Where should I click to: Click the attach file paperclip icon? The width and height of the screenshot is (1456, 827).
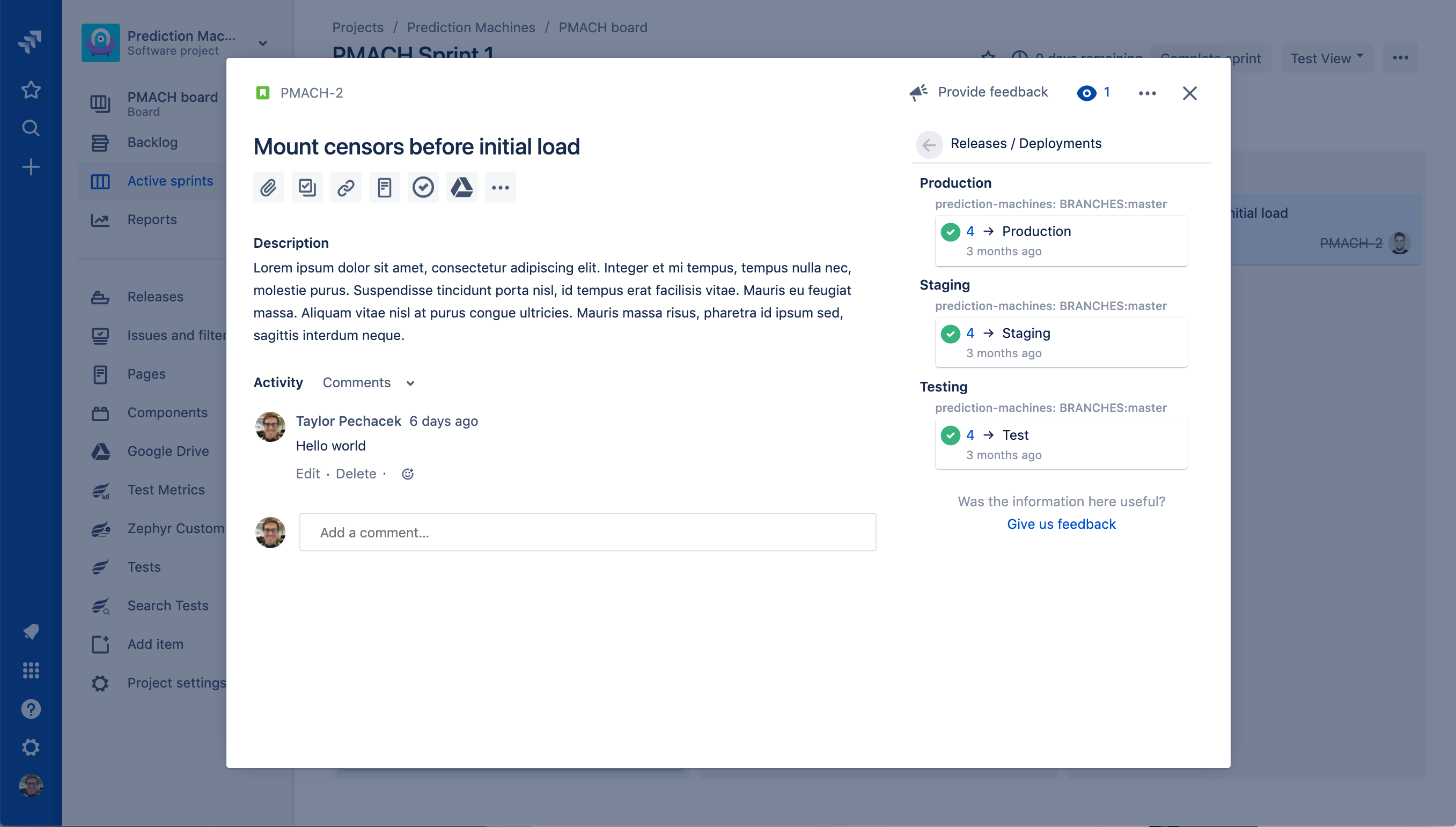(268, 187)
